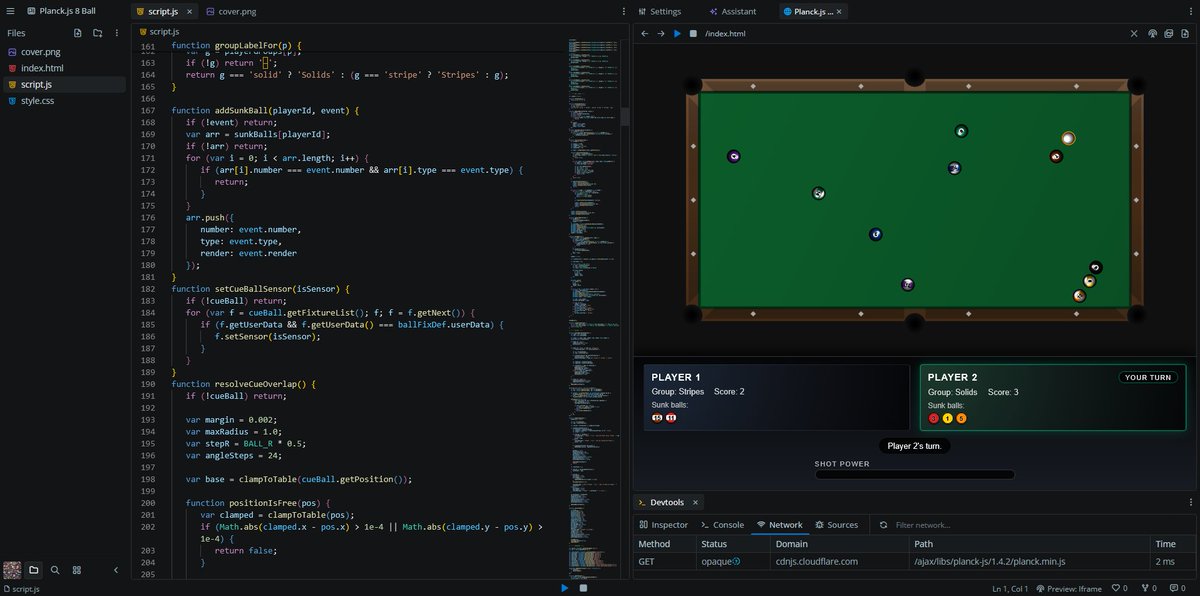
Task: Edit the /index.html preview address field
Action: 912,33
